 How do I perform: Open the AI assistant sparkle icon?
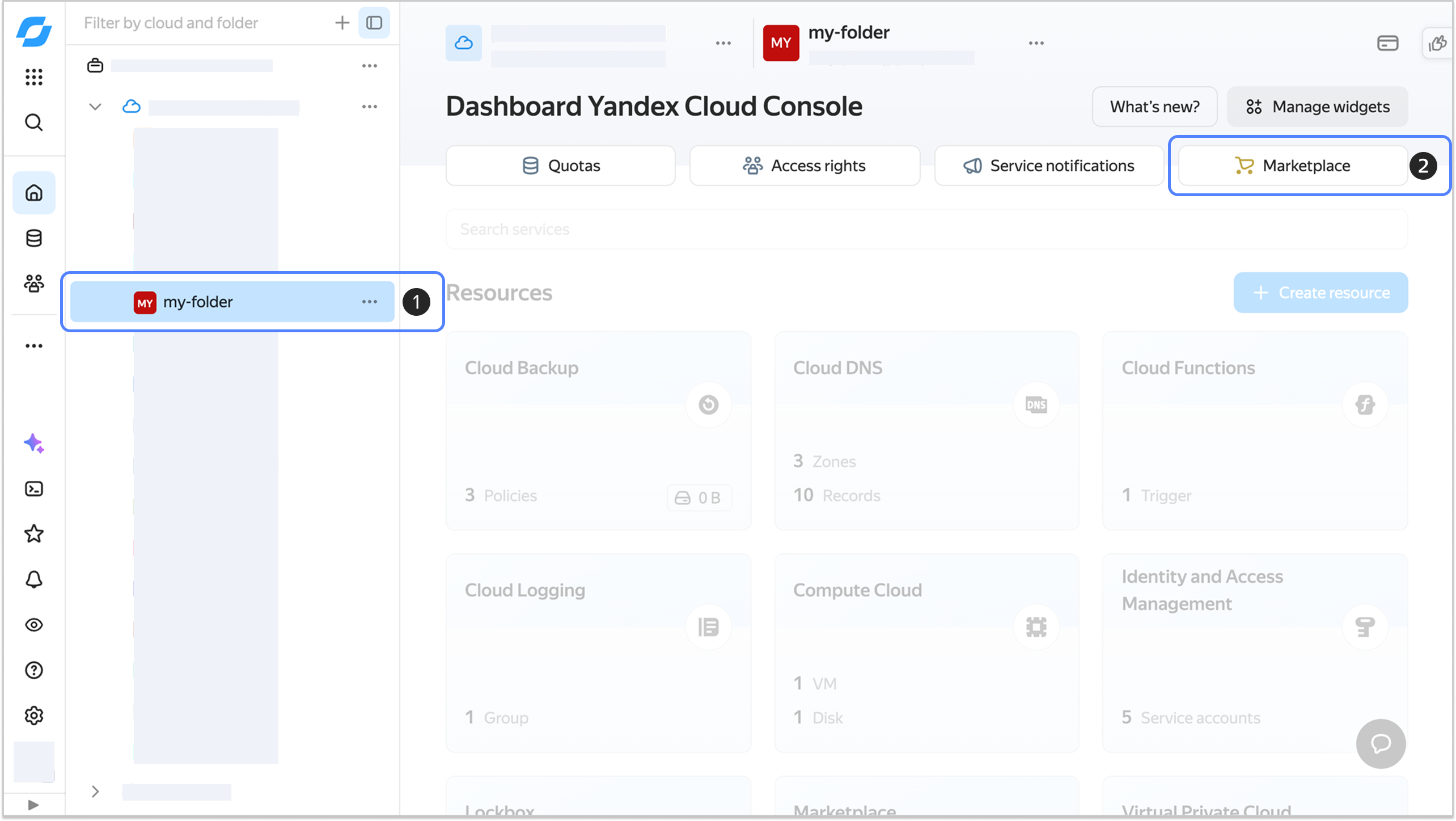point(34,443)
